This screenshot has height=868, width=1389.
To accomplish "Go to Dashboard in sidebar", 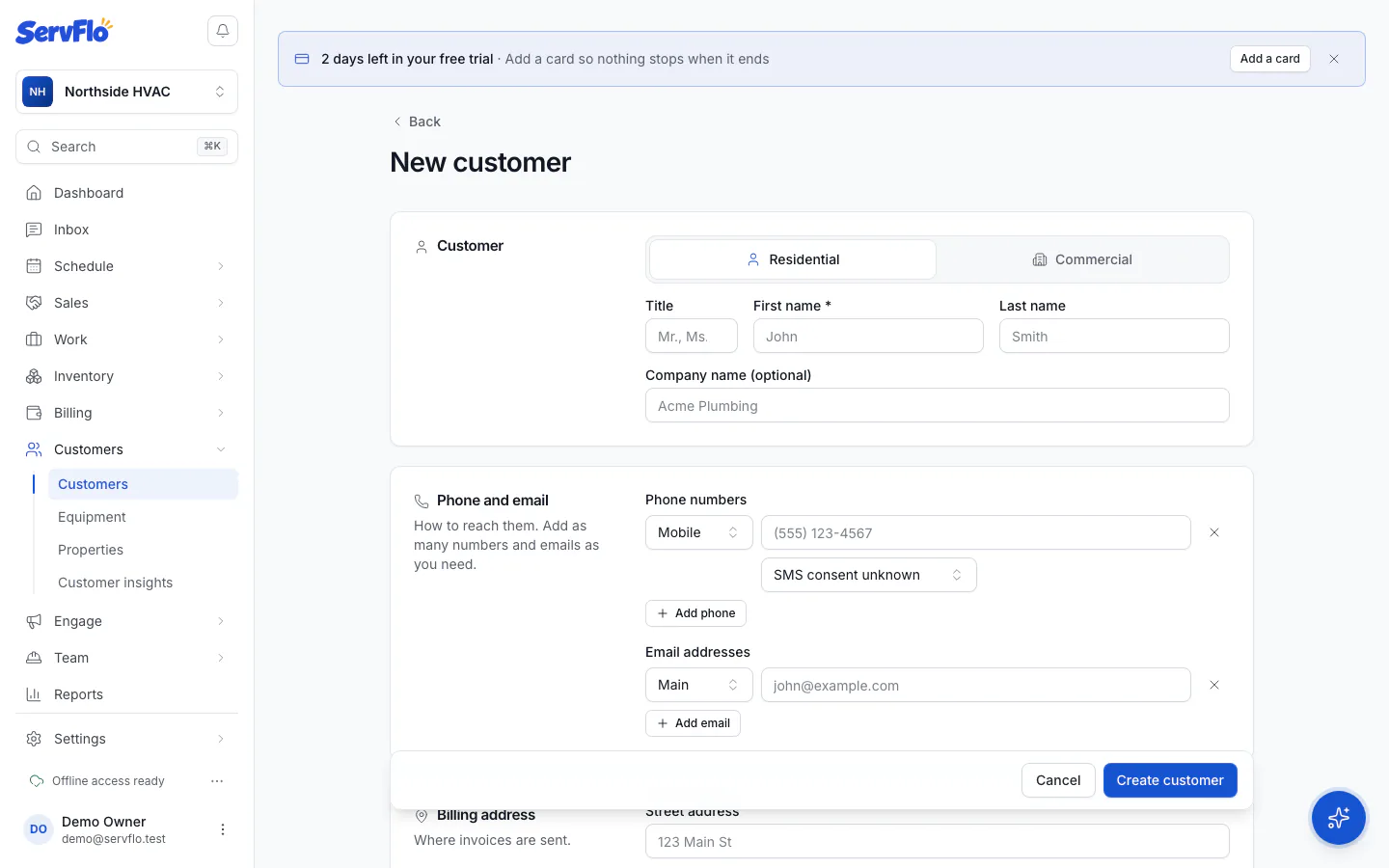I will tap(127, 193).
